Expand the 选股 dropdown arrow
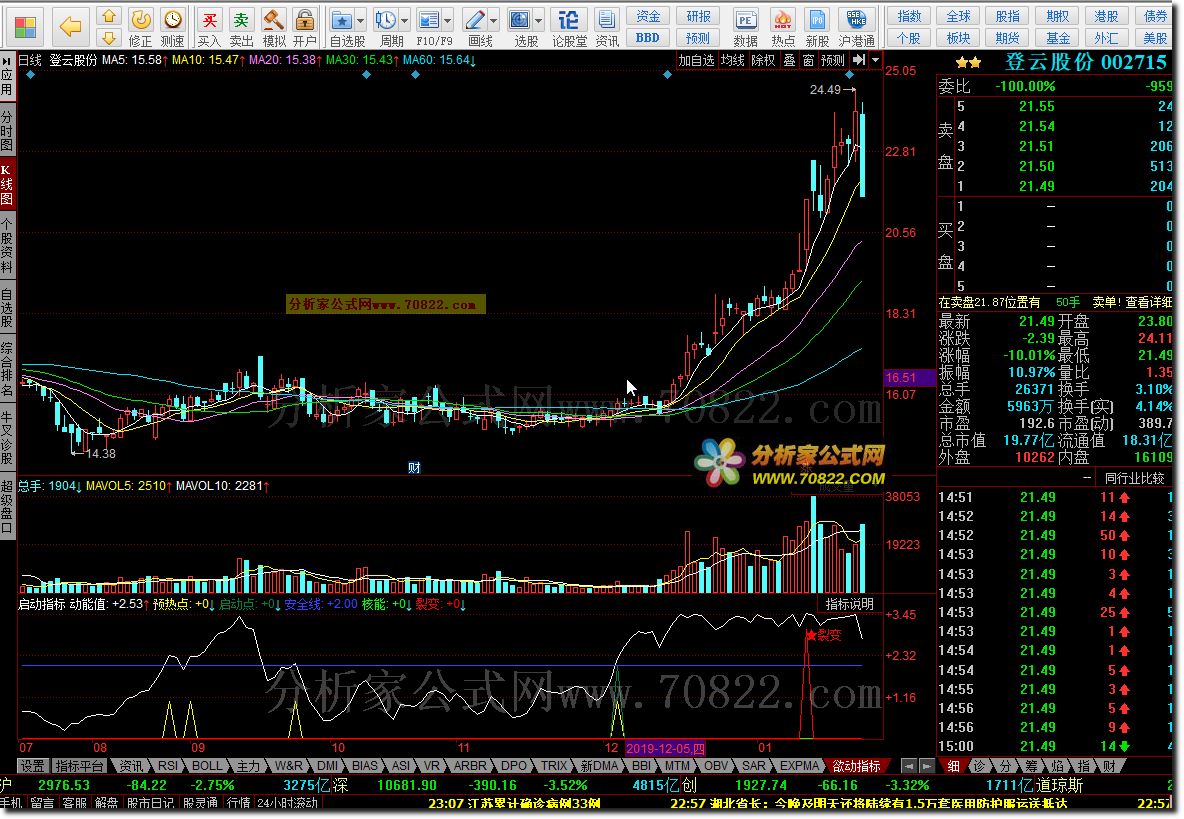Image resolution: width=1184 pixels, height=819 pixels. (x=539, y=20)
